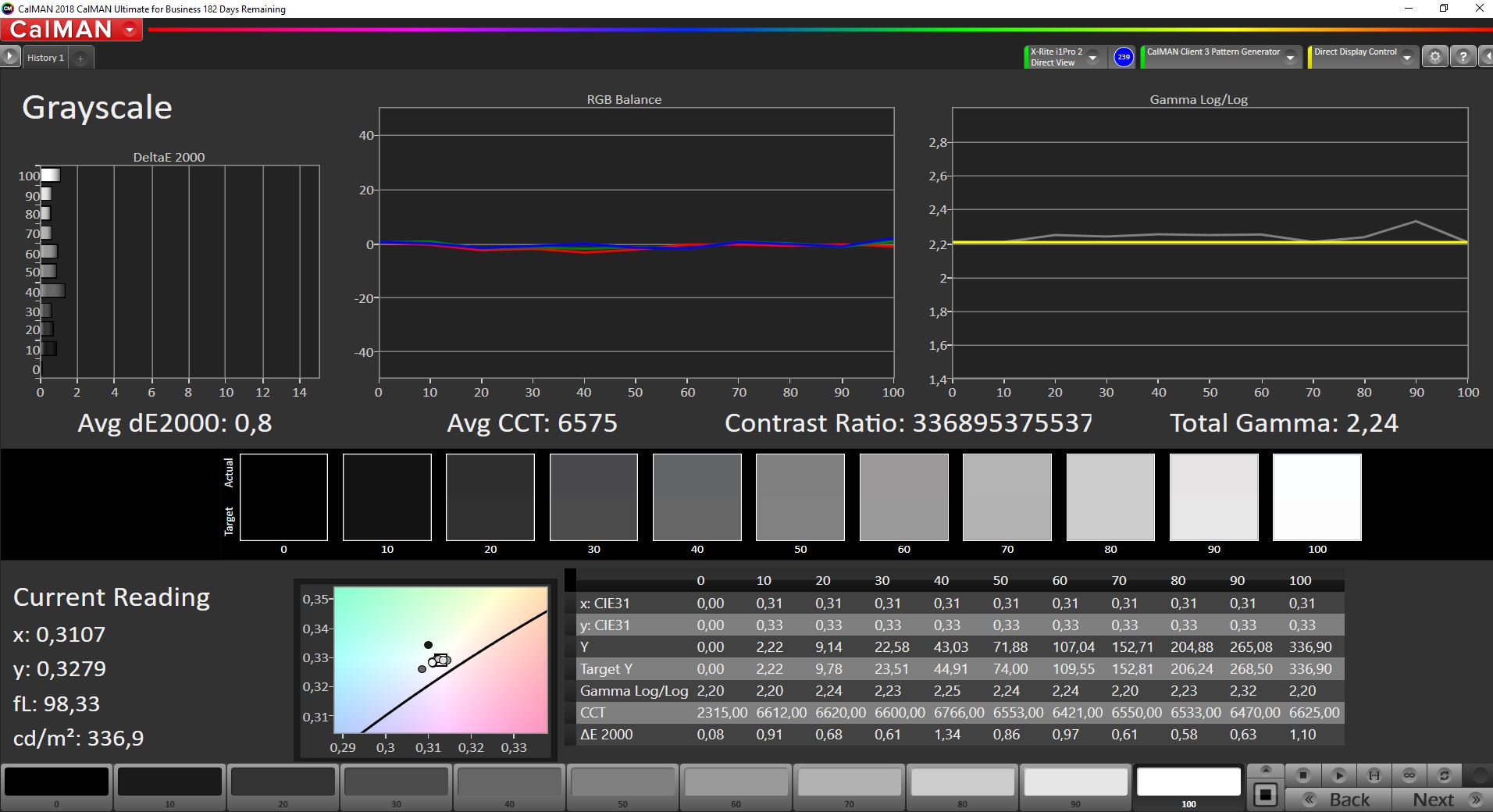Click the refresh cycle arrows icon
The height and width of the screenshot is (812, 1493).
point(1444,775)
